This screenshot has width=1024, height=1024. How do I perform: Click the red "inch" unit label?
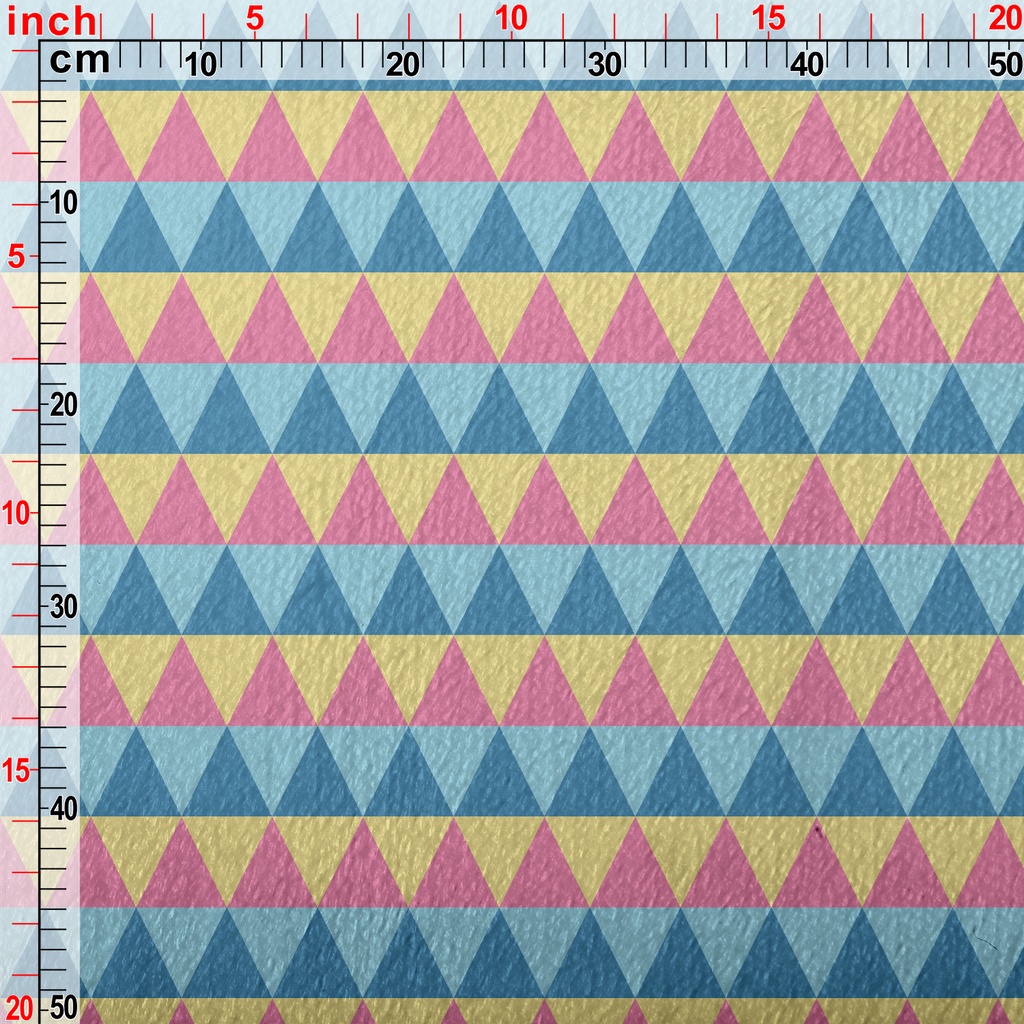pos(53,20)
